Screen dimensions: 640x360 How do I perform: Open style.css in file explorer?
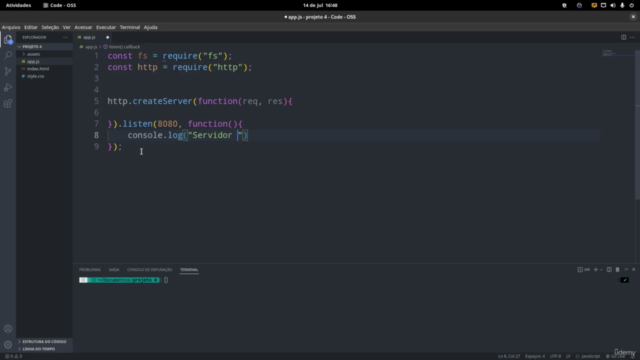(44, 76)
